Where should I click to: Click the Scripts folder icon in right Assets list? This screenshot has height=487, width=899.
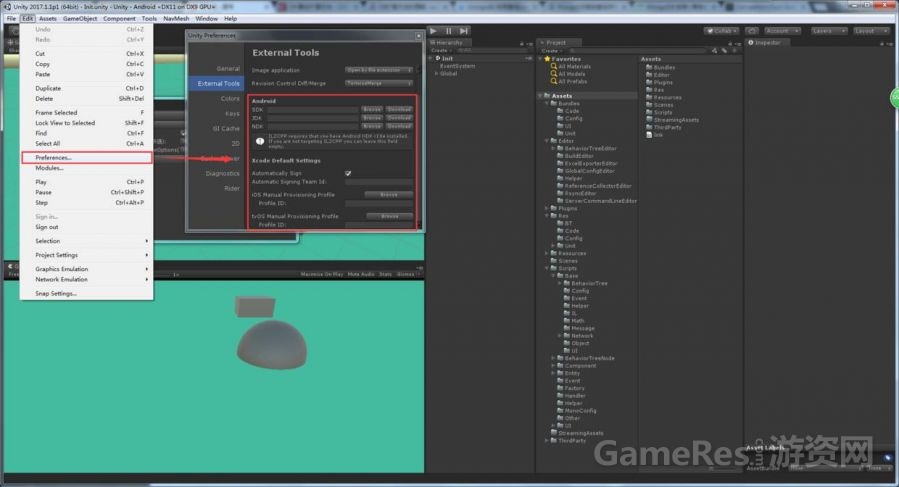pyautogui.click(x=649, y=112)
